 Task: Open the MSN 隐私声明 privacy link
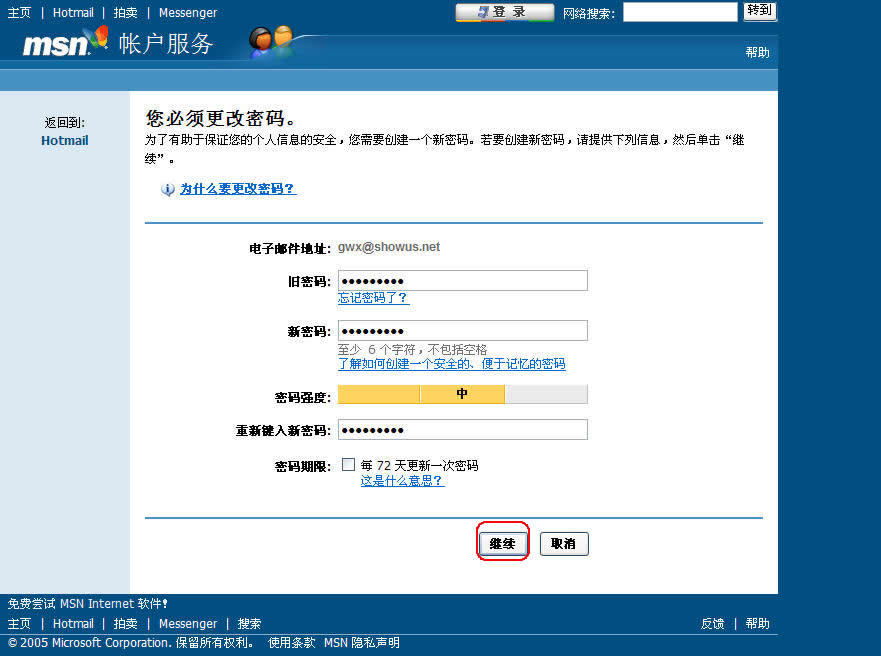point(362,643)
